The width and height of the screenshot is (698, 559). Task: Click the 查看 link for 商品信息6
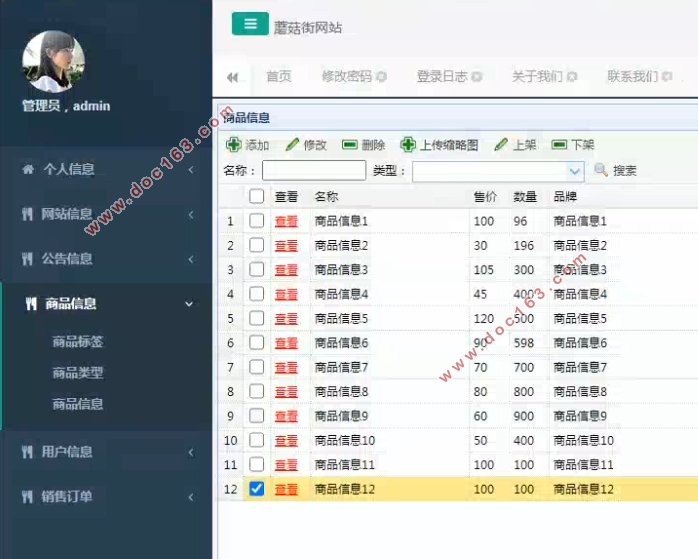pyautogui.click(x=286, y=343)
